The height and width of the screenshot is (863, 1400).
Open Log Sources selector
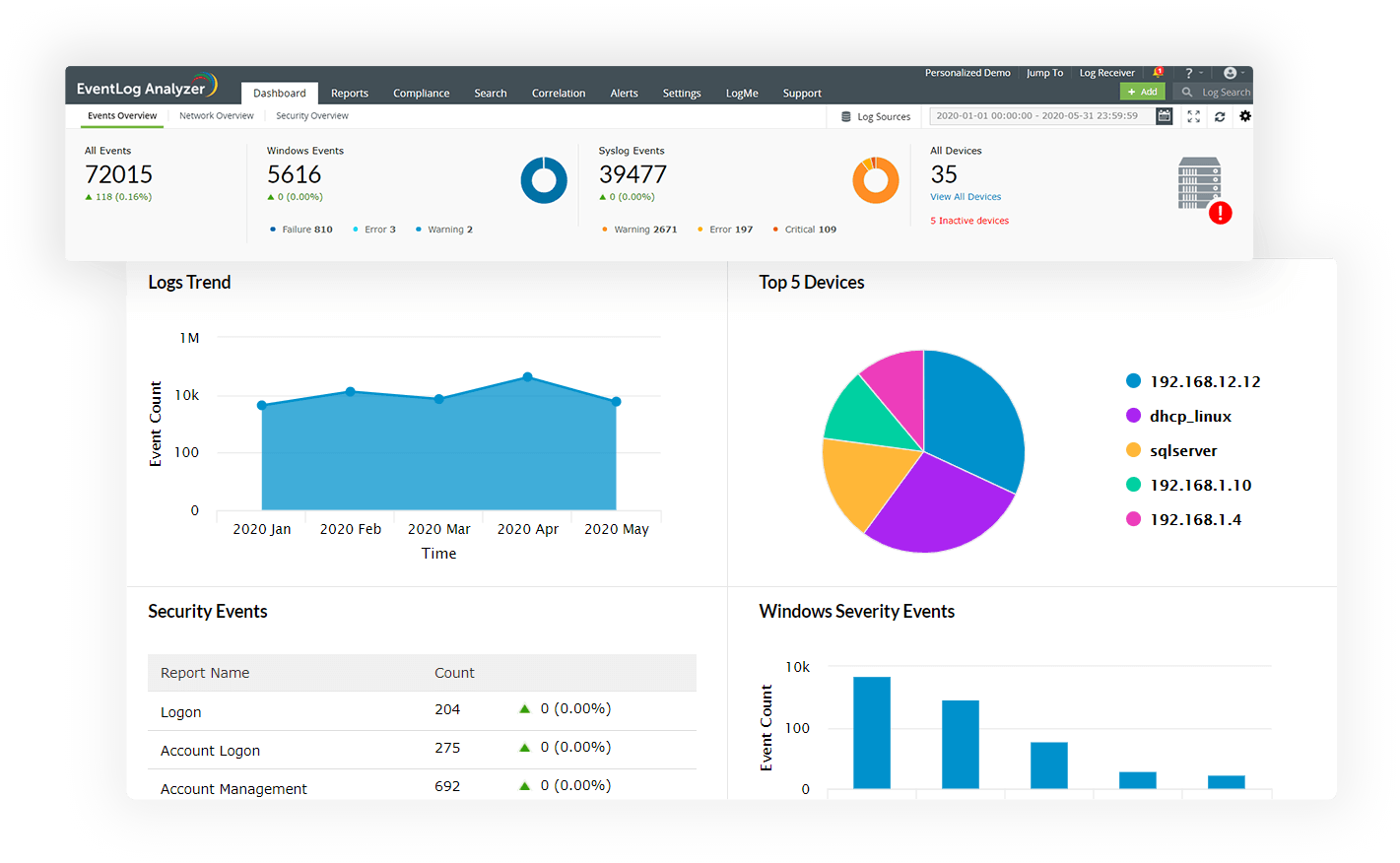[x=876, y=116]
